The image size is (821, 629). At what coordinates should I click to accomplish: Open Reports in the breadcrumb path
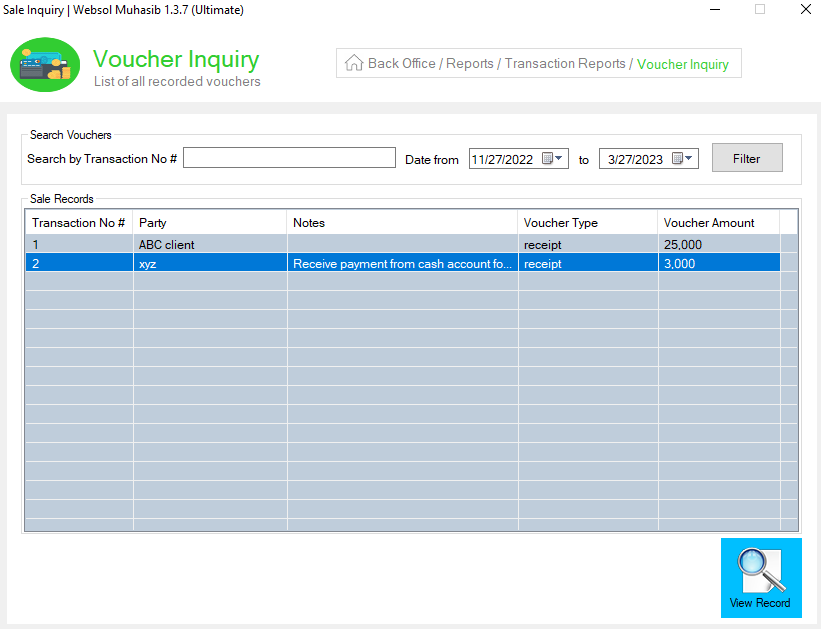[470, 63]
